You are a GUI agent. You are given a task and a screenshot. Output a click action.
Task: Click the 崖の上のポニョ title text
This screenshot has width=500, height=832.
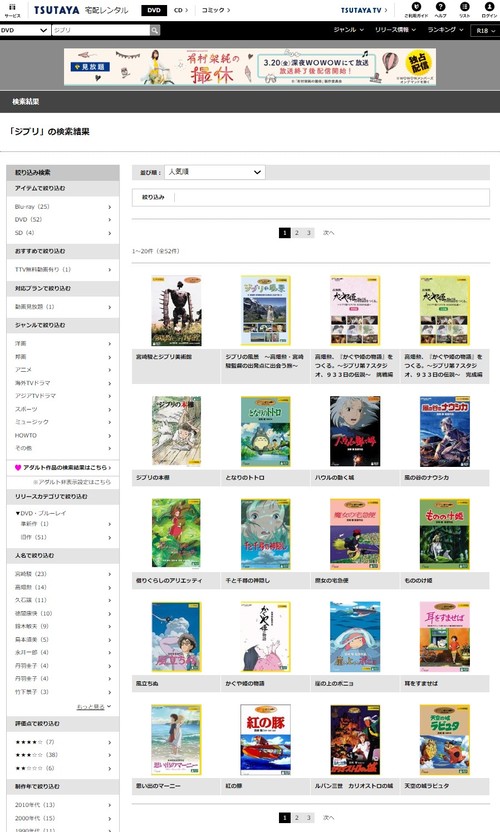[334, 683]
